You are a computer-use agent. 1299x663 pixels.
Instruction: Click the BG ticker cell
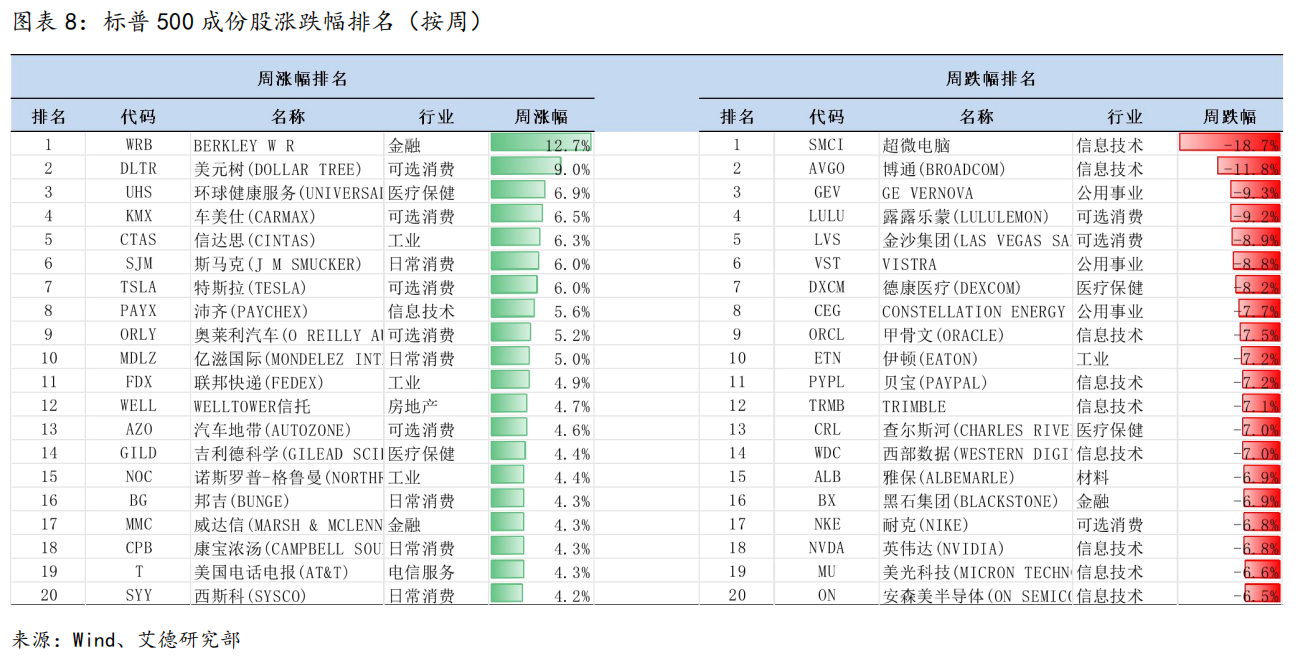point(139,501)
